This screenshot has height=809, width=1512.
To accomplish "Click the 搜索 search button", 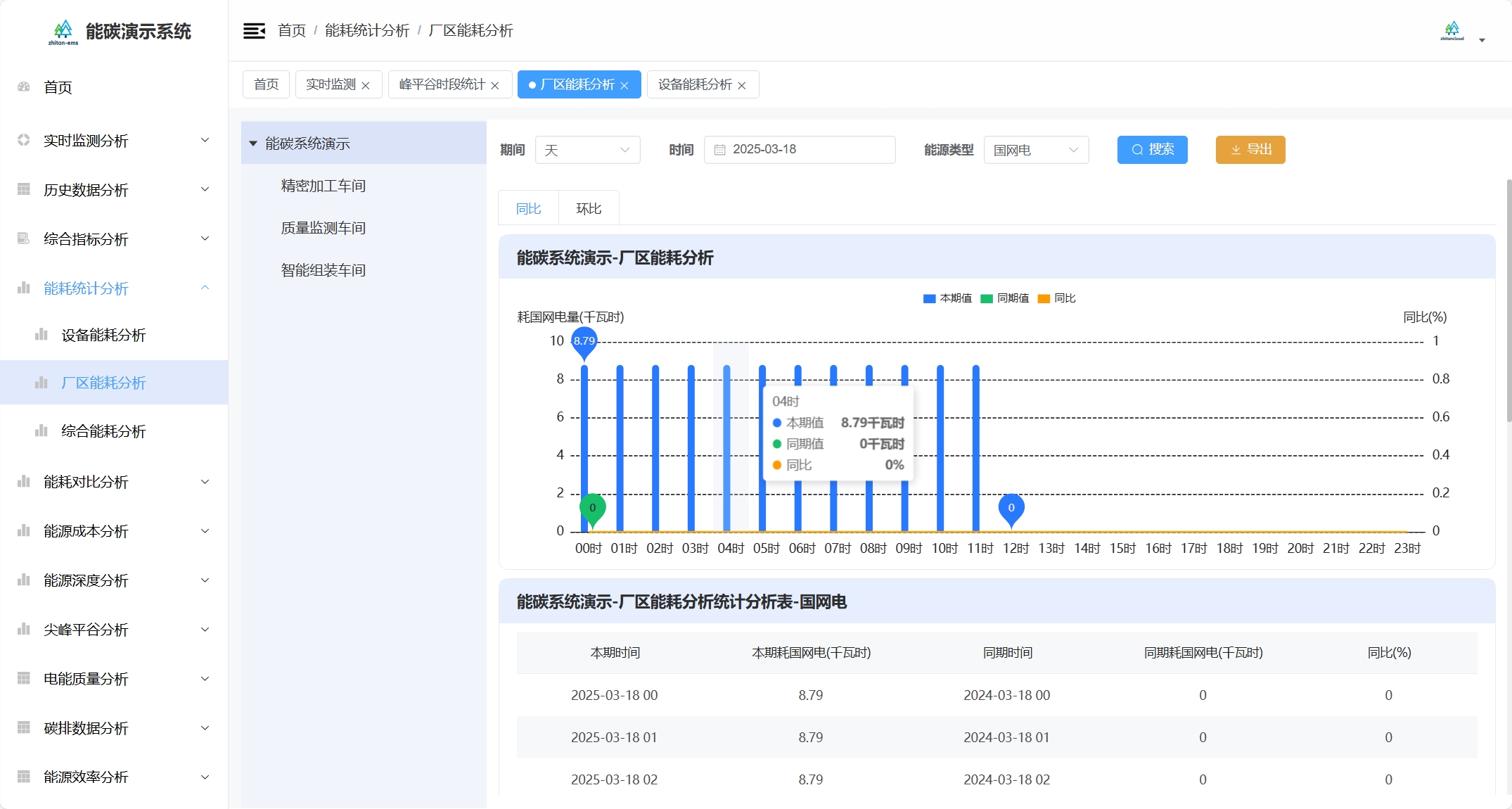I will 1152,150.
